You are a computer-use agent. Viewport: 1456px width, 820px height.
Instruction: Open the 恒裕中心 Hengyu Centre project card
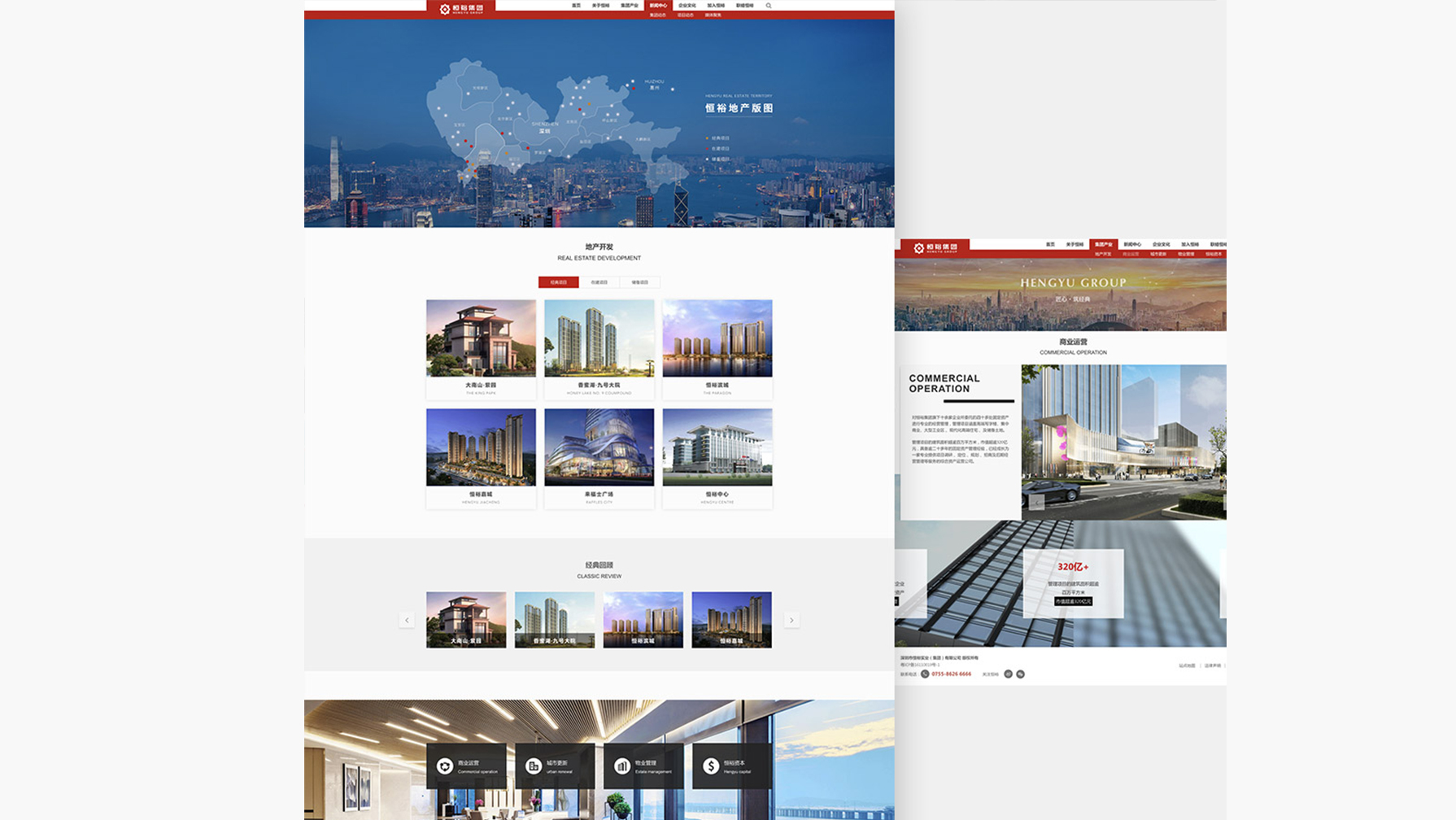click(717, 458)
